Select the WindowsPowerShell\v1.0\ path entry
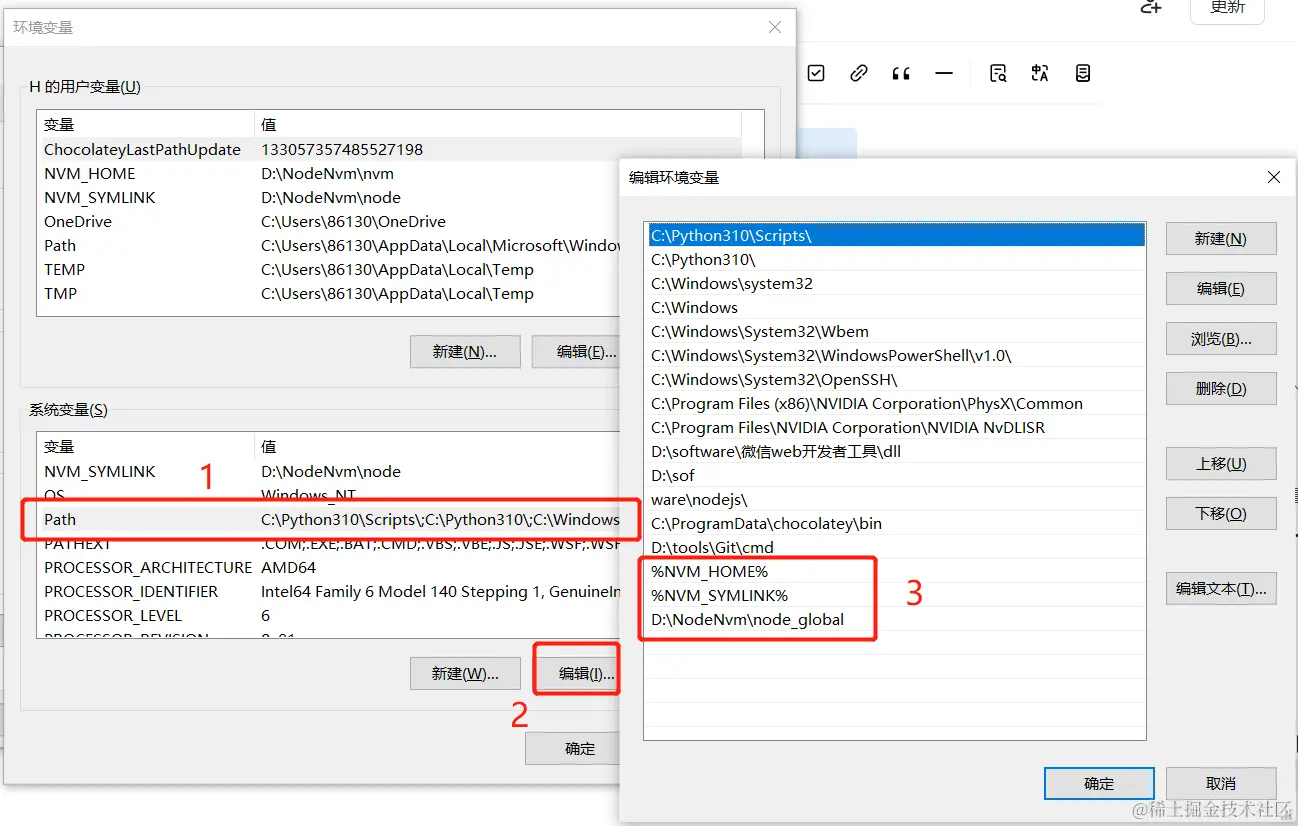The width and height of the screenshot is (1298, 826). point(895,355)
